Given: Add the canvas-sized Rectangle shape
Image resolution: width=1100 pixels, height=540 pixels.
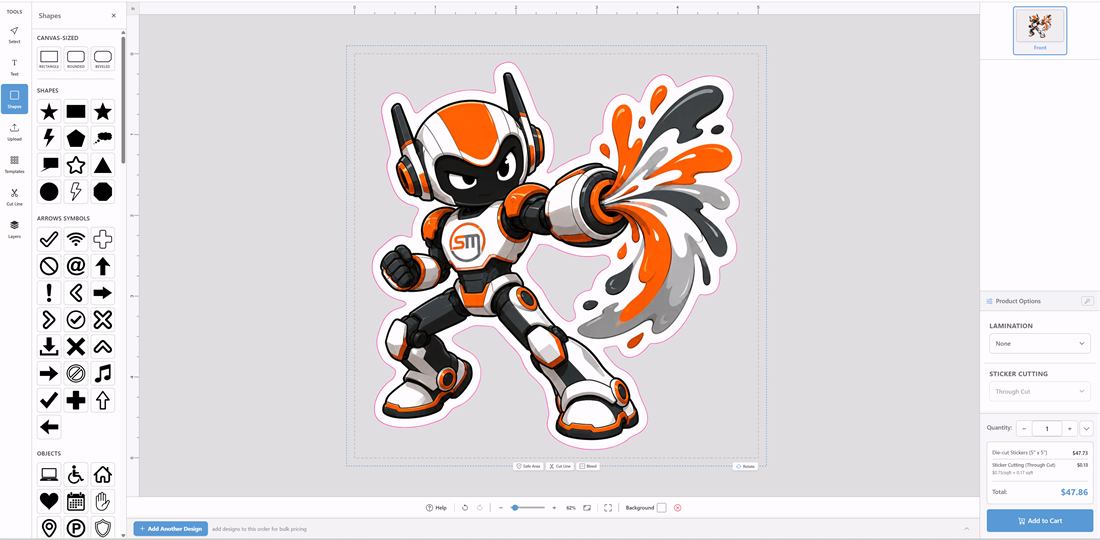Looking at the screenshot, I should [x=49, y=58].
